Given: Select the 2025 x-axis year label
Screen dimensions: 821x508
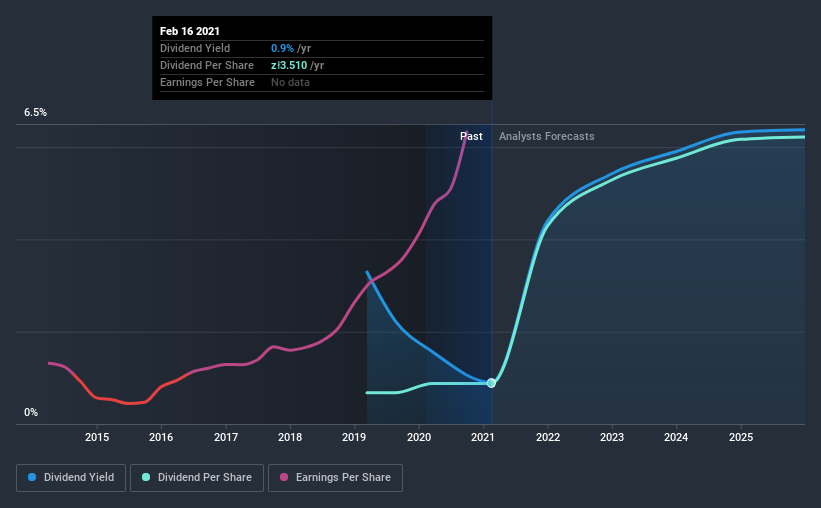Looking at the screenshot, I should pyautogui.click(x=741, y=437).
